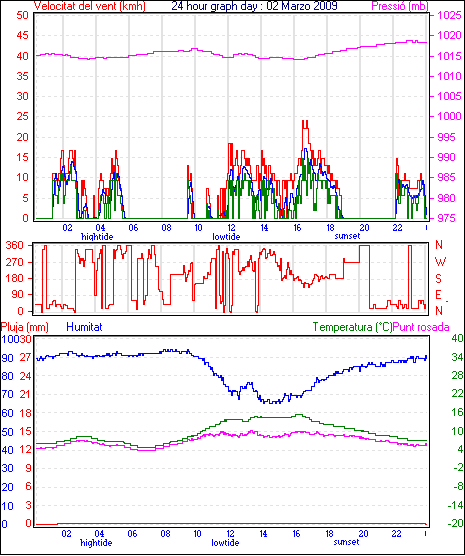Click the 'hightide' marker in the bottom chart
This screenshot has width=465, height=556.
pos(96,543)
